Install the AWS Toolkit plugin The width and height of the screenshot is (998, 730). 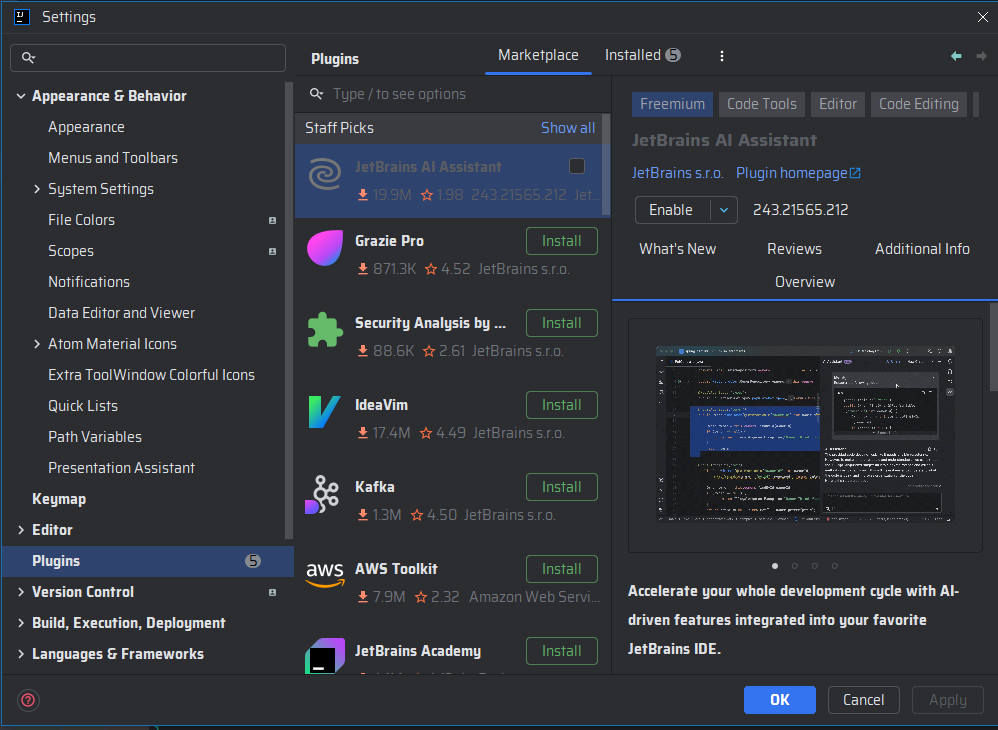tap(561, 570)
